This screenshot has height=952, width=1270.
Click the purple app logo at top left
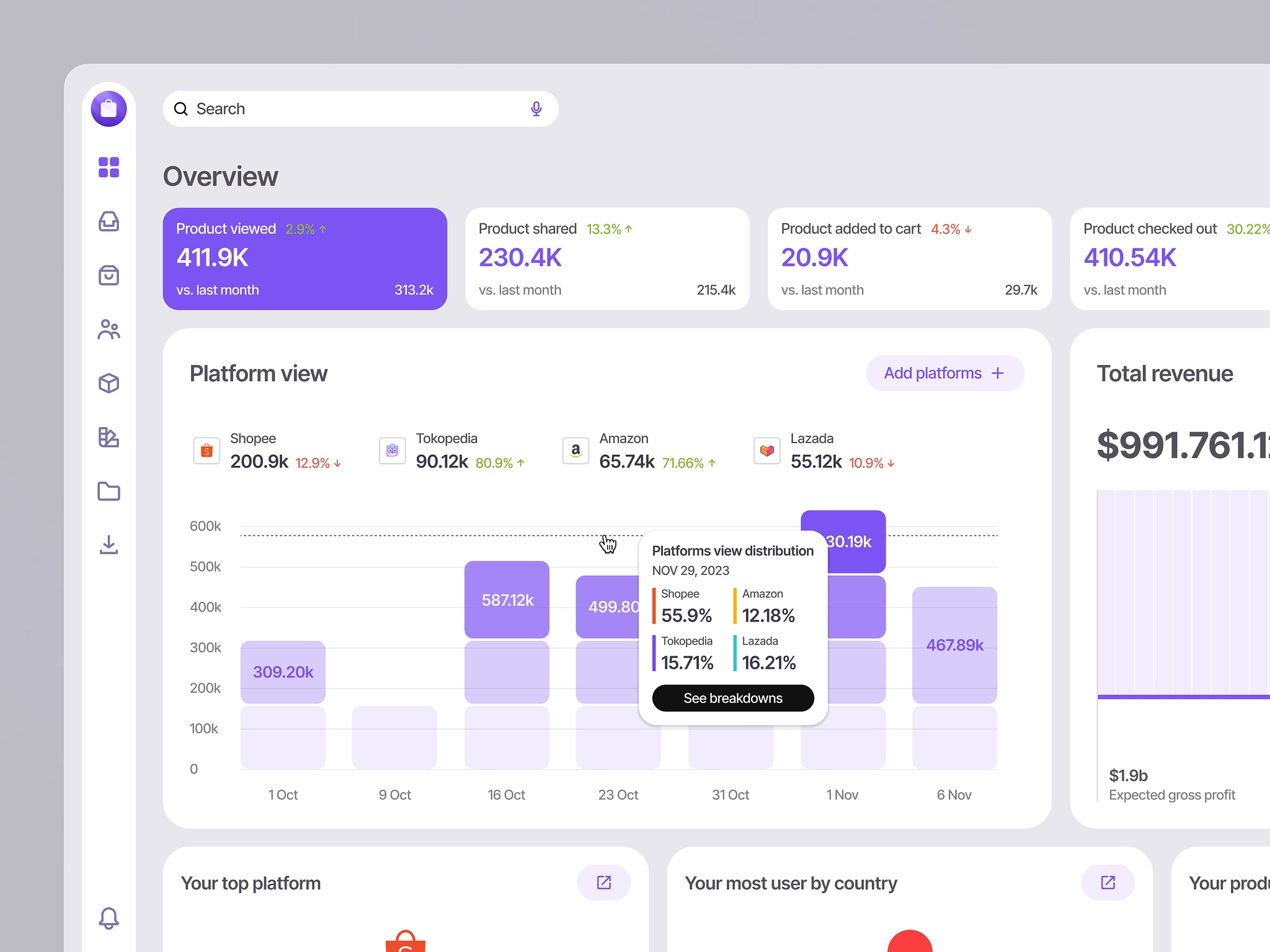point(109,108)
